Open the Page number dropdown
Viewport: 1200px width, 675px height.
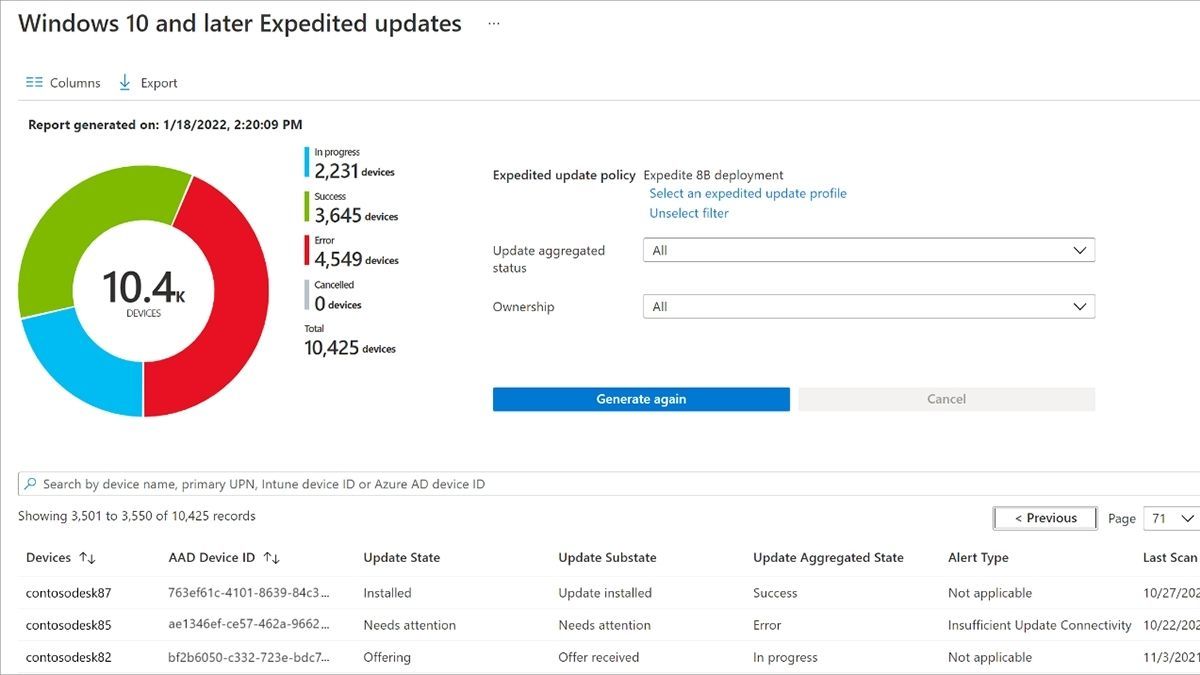(x=1171, y=518)
